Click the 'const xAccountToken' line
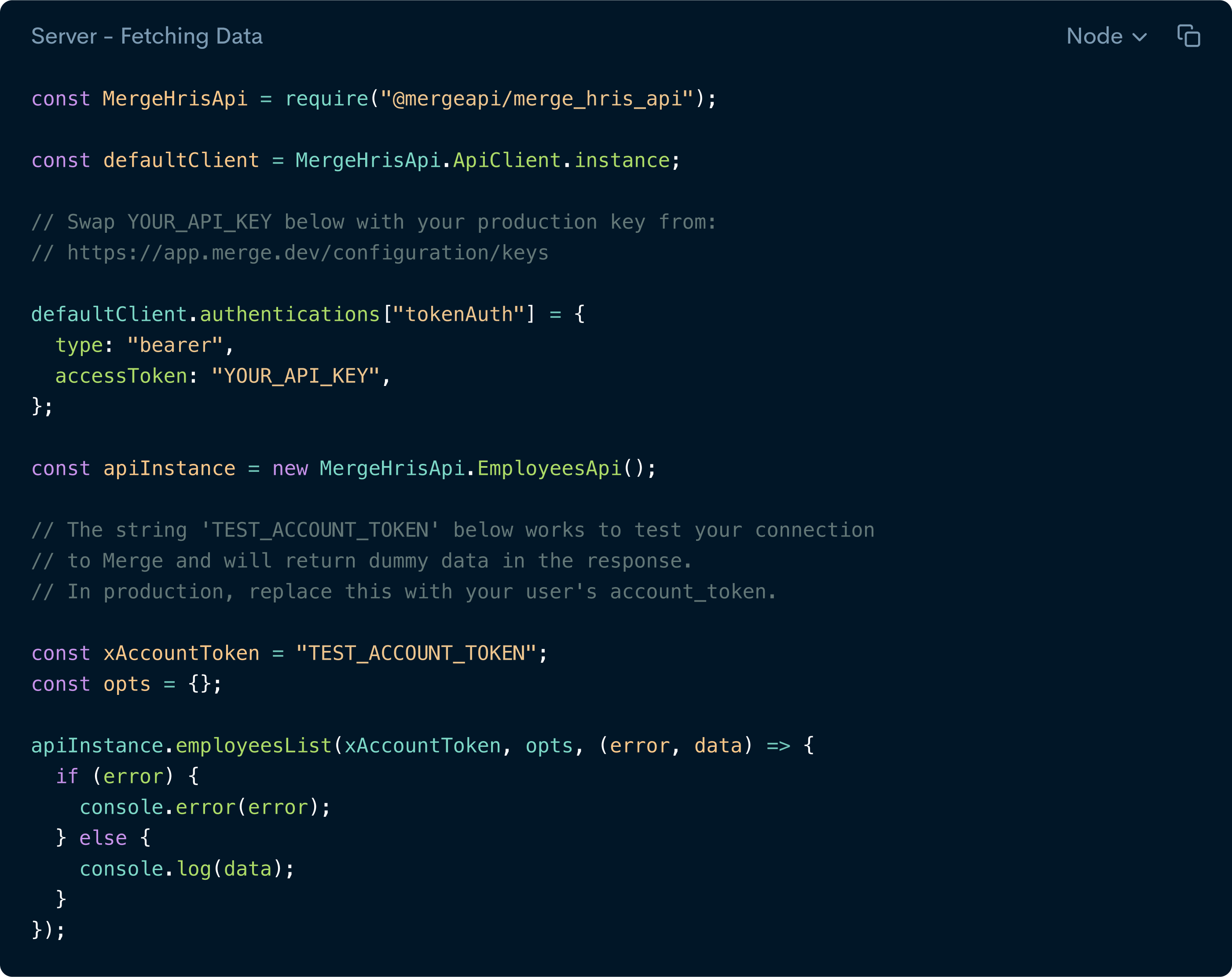Viewport: 1232px width, 977px height. pyautogui.click(x=290, y=654)
